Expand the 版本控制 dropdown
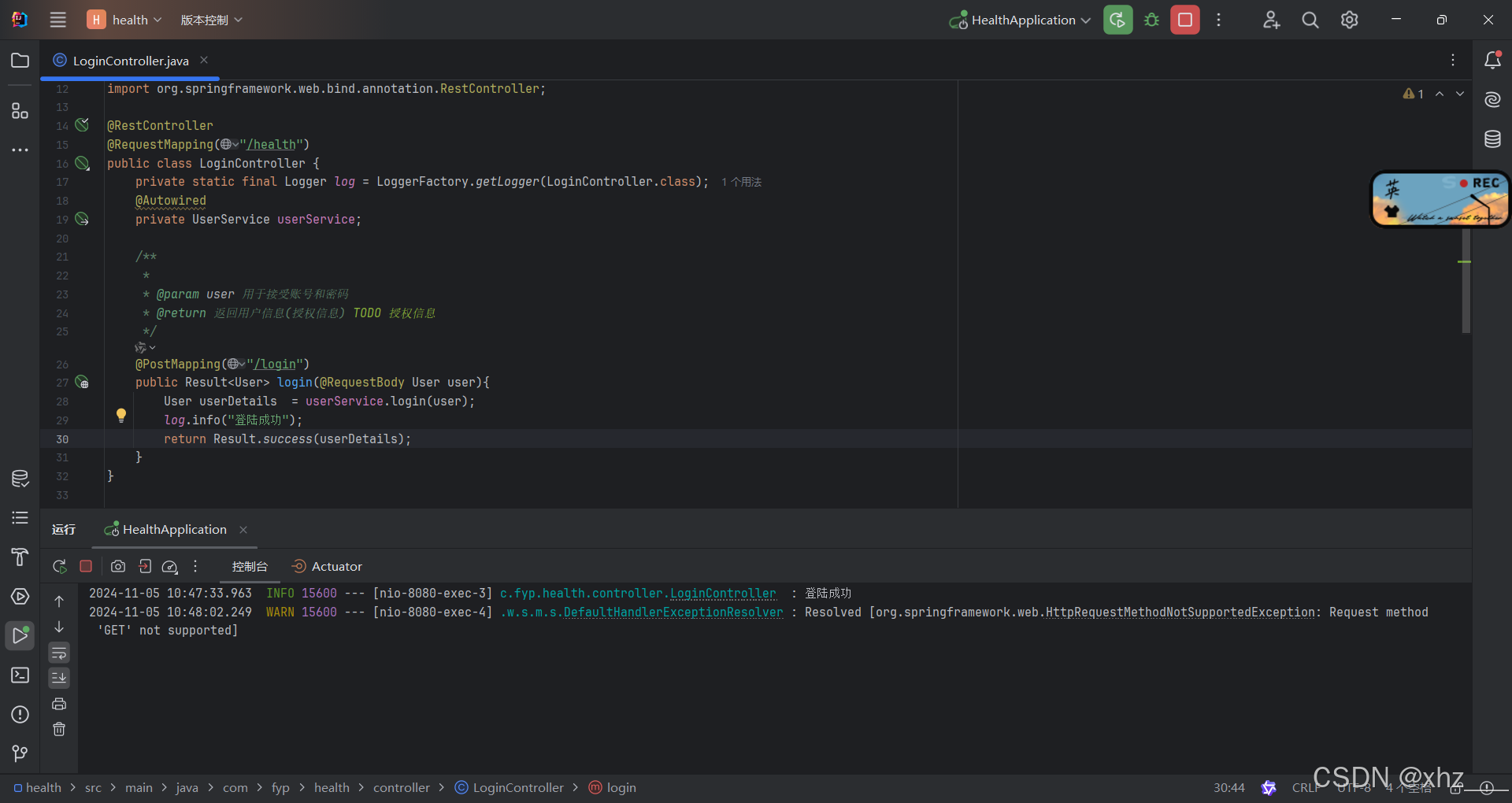 [x=212, y=20]
